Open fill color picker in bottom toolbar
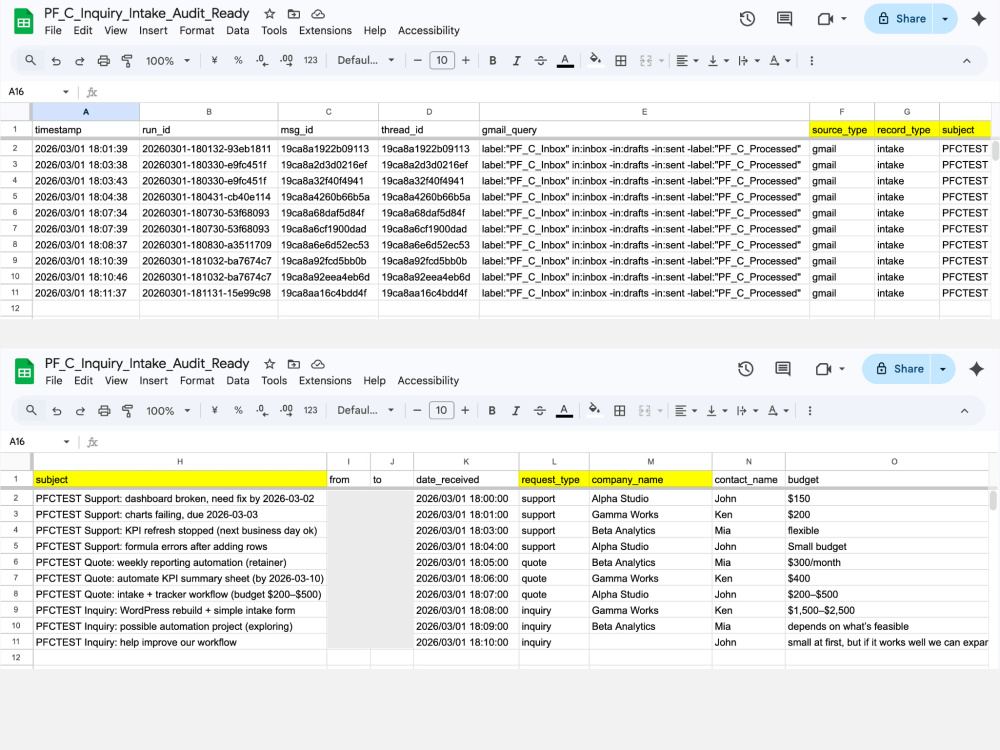Screen dimensions: 1000x750 point(594,411)
